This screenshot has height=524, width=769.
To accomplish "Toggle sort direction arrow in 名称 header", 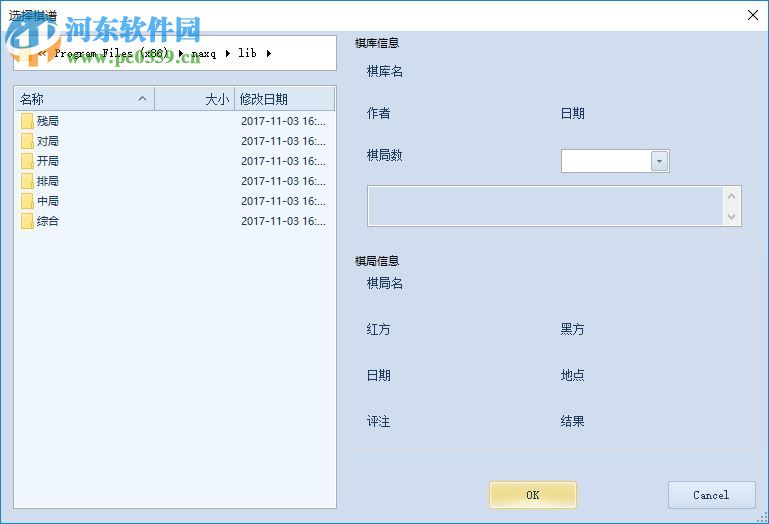I will tap(142, 99).
